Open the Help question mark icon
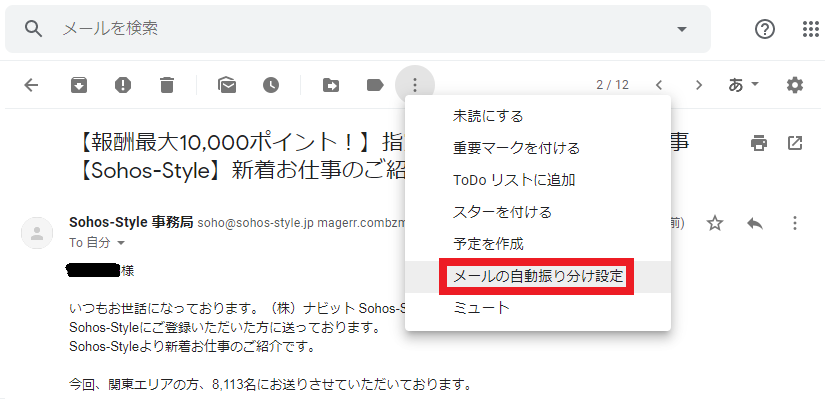The image size is (825, 413). pos(764,29)
